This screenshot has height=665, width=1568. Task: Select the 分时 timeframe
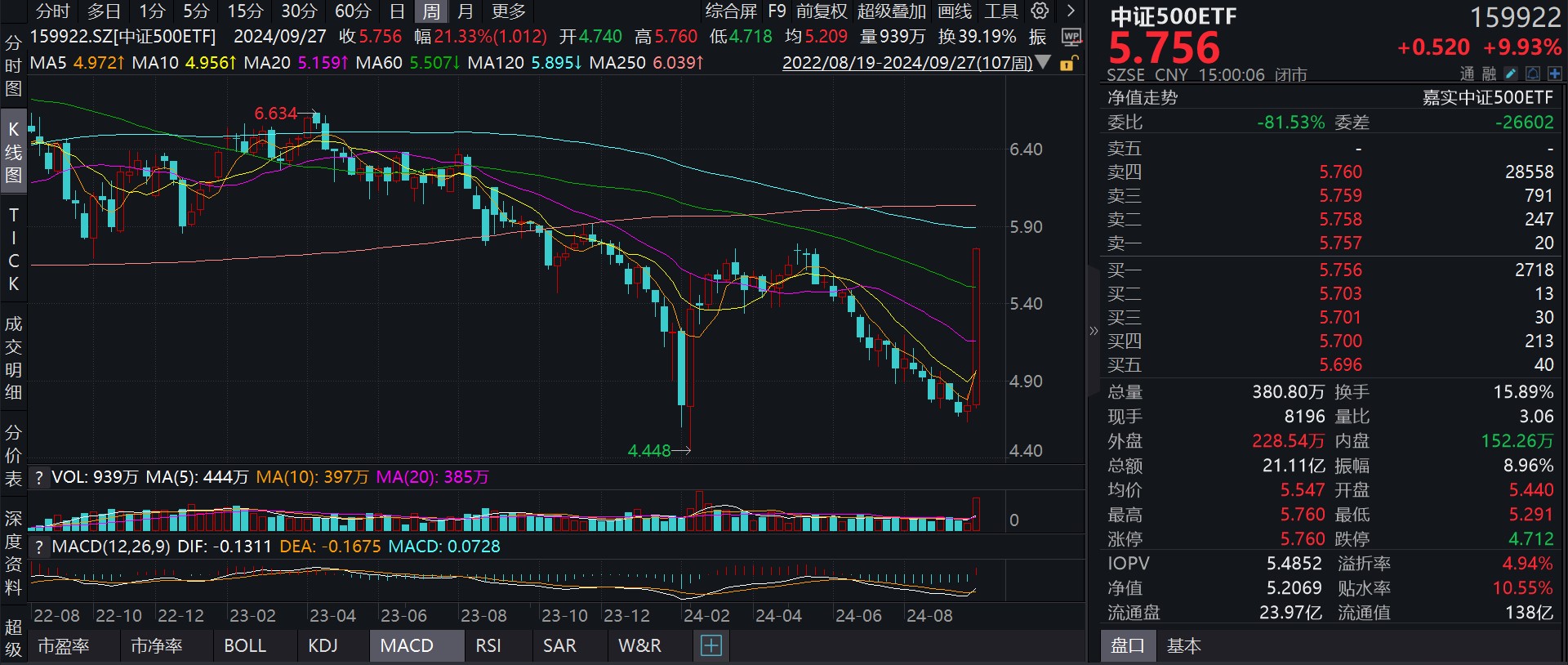(53, 11)
